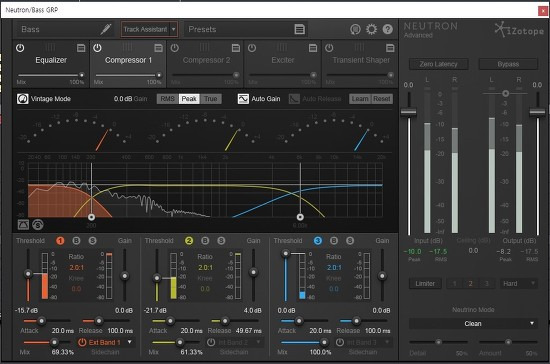Viewport: 550px width, 364px height.
Task: Click the 6.00k crossover handle
Action: tap(300, 217)
